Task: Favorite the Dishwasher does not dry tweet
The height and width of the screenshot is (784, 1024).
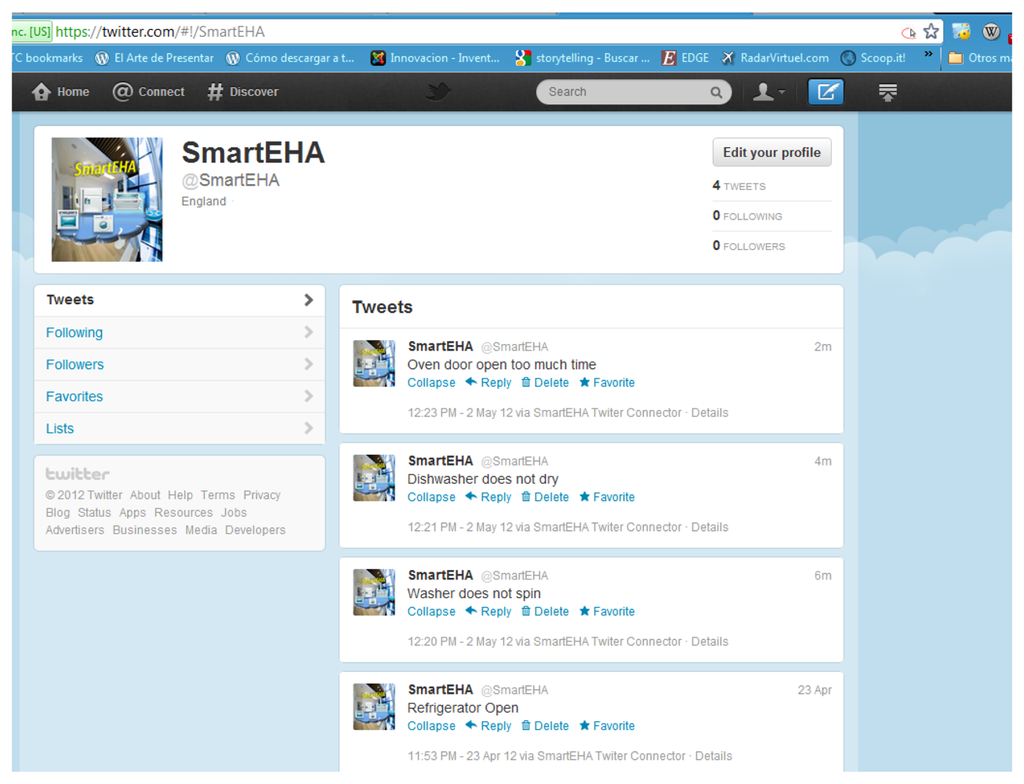Action: 607,497
